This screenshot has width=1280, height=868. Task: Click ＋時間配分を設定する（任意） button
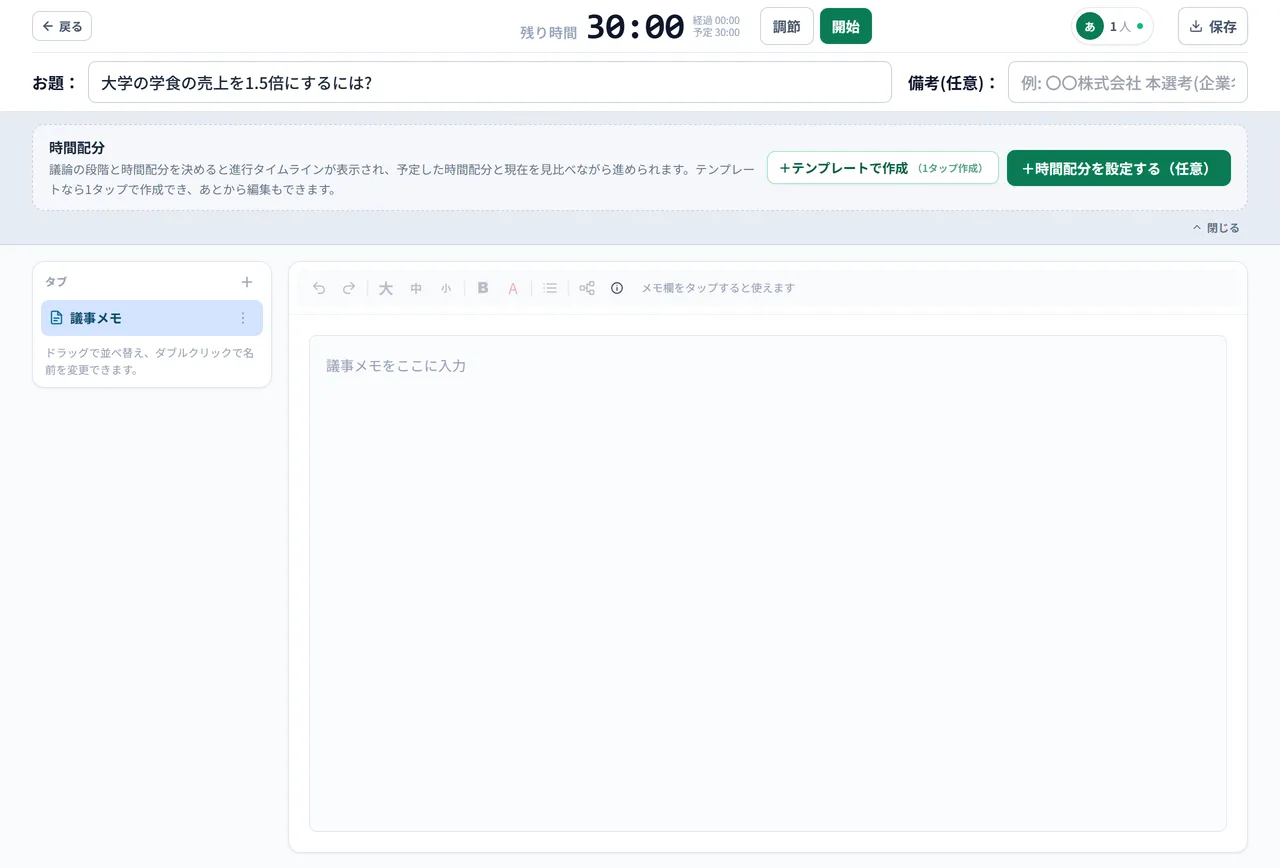click(1119, 168)
